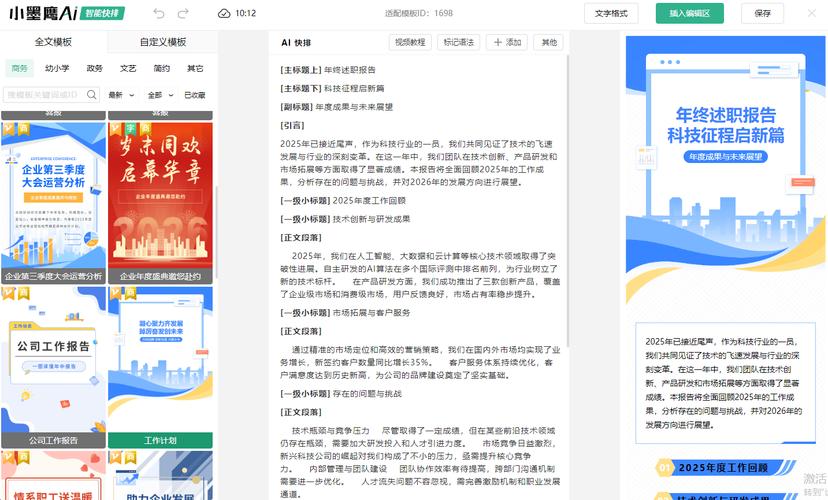Screen dimensions: 828x500
Task: Open the 标记语法 help
Action: click(x=458, y=42)
